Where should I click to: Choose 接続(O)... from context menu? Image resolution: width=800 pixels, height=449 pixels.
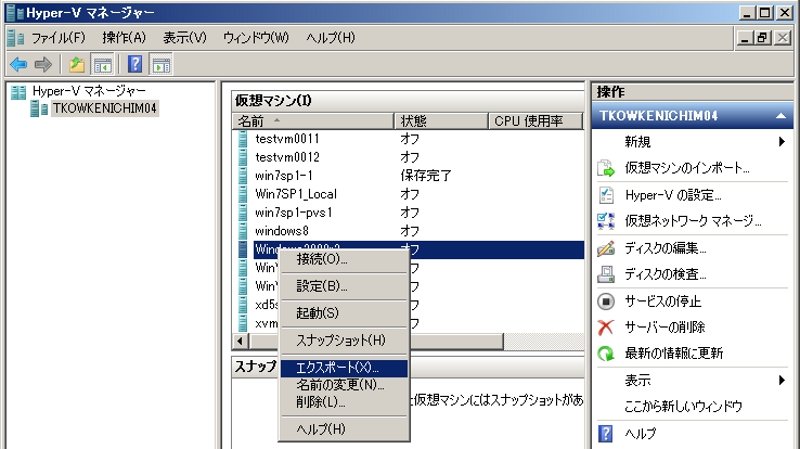coord(343,259)
